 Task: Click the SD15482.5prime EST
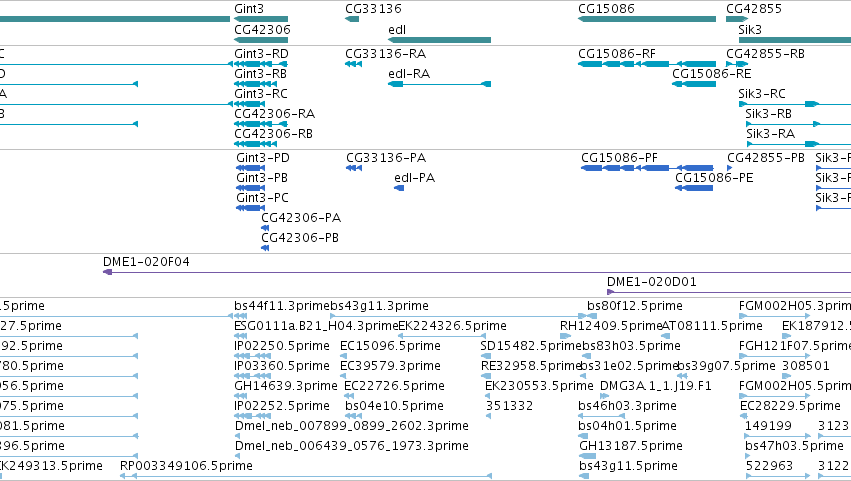pyautogui.click(x=486, y=356)
